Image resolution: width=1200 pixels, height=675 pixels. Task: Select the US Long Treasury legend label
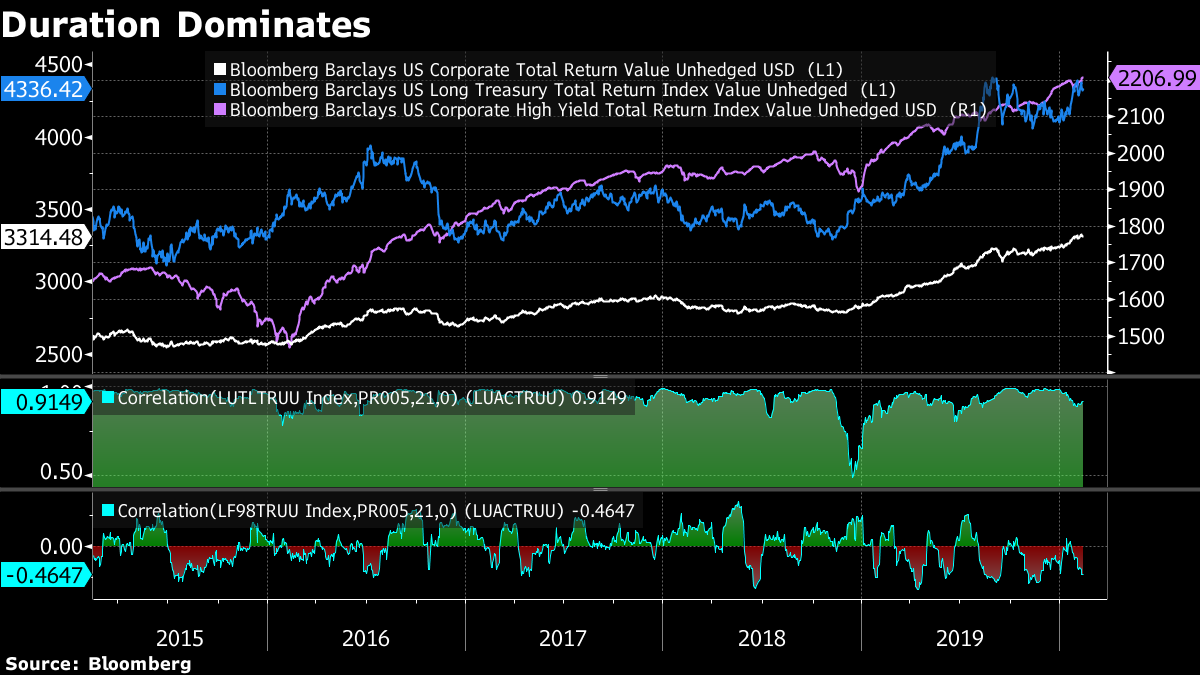tap(538, 90)
